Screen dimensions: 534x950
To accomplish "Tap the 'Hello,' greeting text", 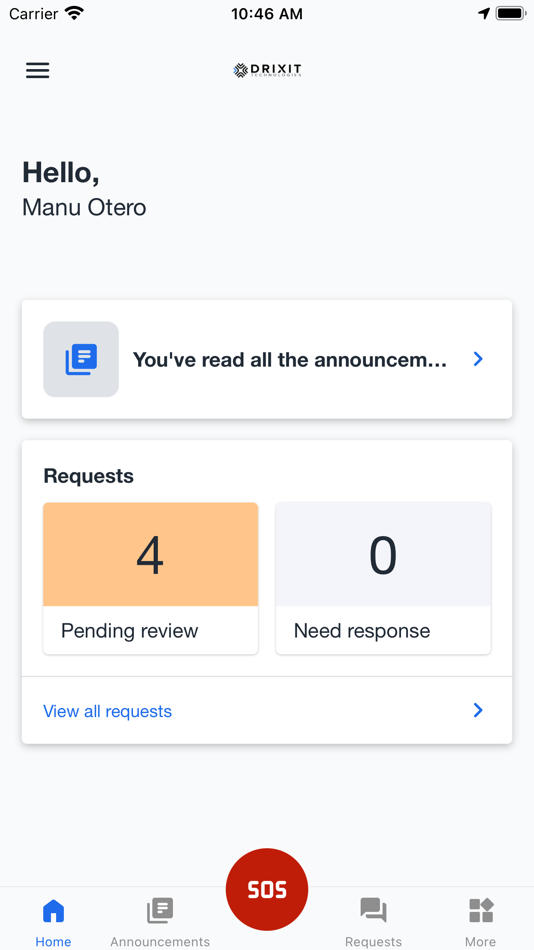I will [x=61, y=173].
